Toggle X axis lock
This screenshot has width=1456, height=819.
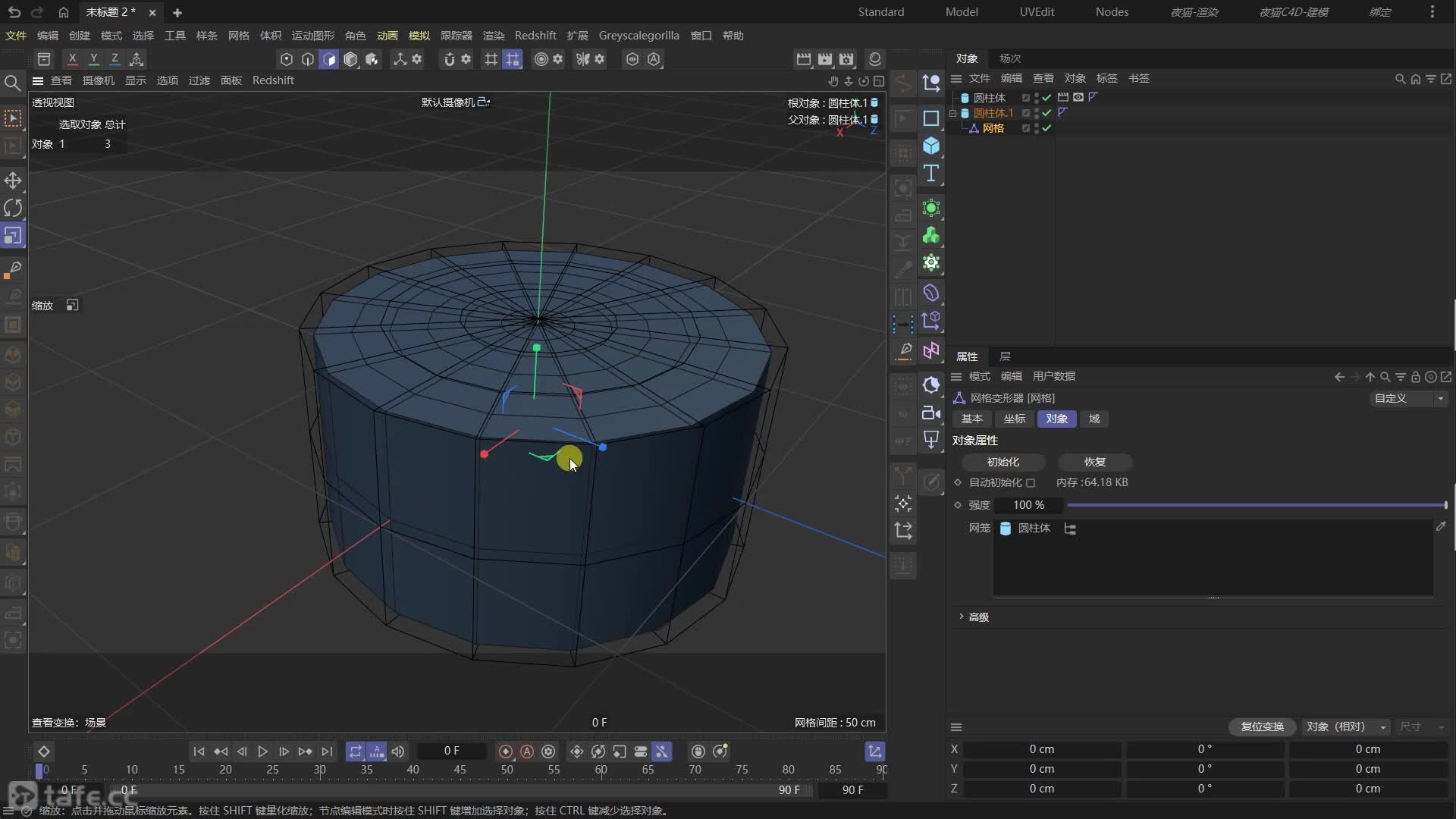72,58
